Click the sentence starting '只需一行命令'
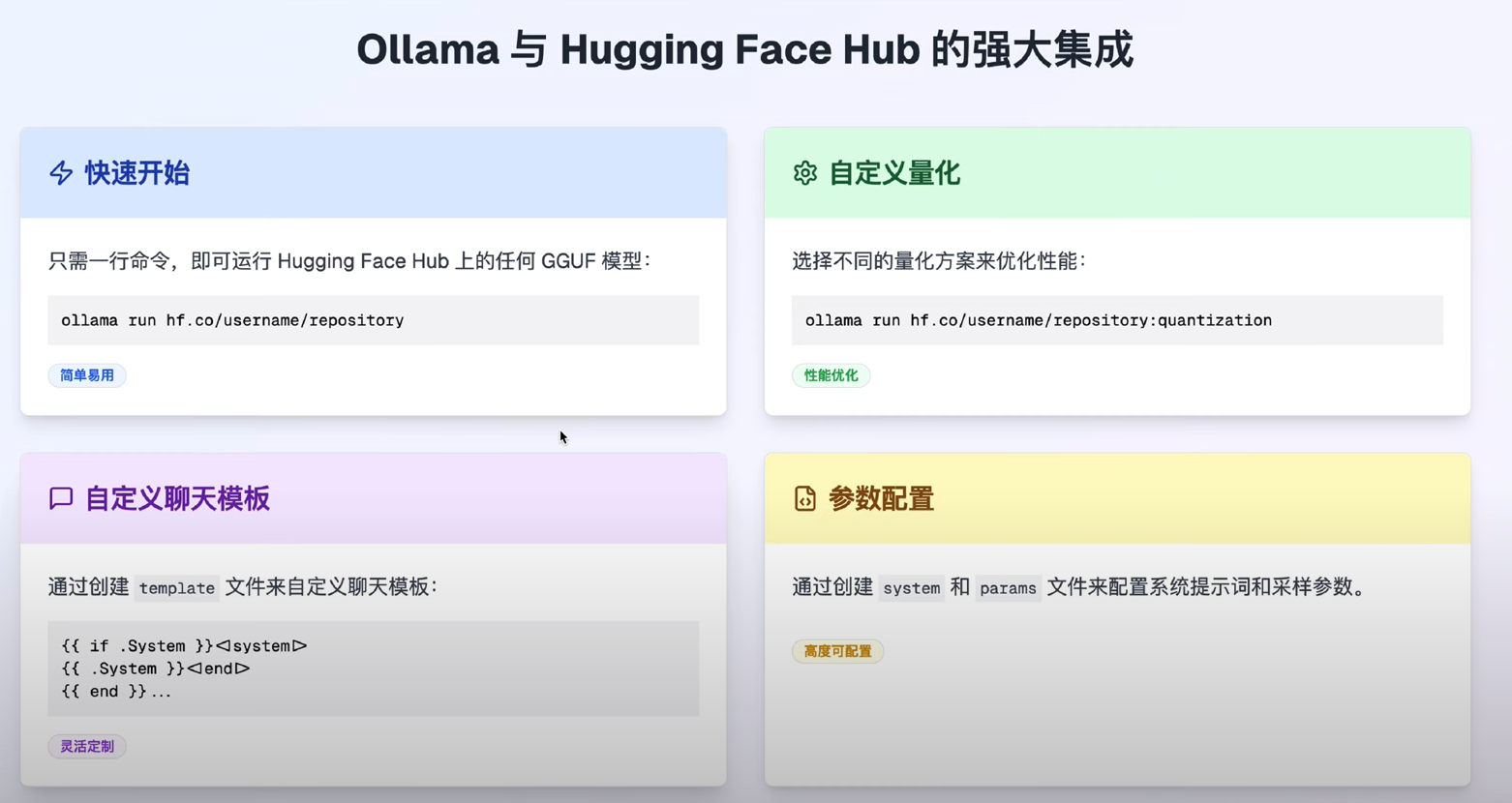 pyautogui.click(x=349, y=261)
